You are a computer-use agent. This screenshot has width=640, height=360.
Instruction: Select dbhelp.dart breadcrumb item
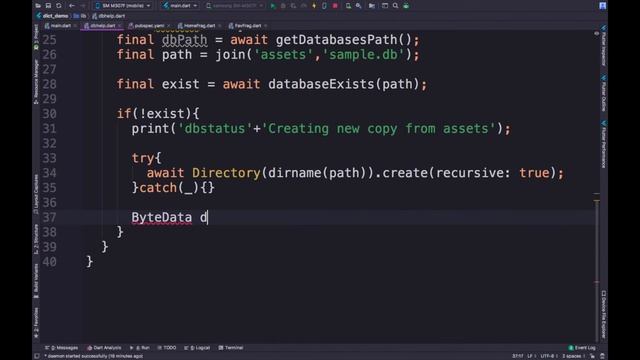(109, 16)
